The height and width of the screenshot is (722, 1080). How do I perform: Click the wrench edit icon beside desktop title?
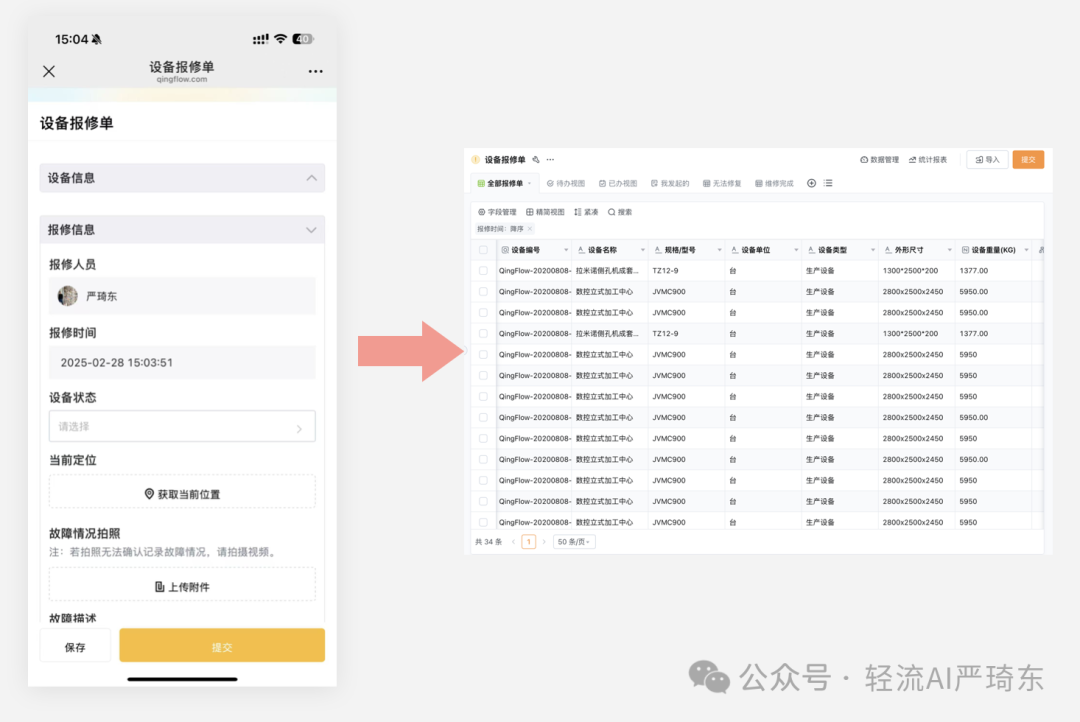point(536,160)
